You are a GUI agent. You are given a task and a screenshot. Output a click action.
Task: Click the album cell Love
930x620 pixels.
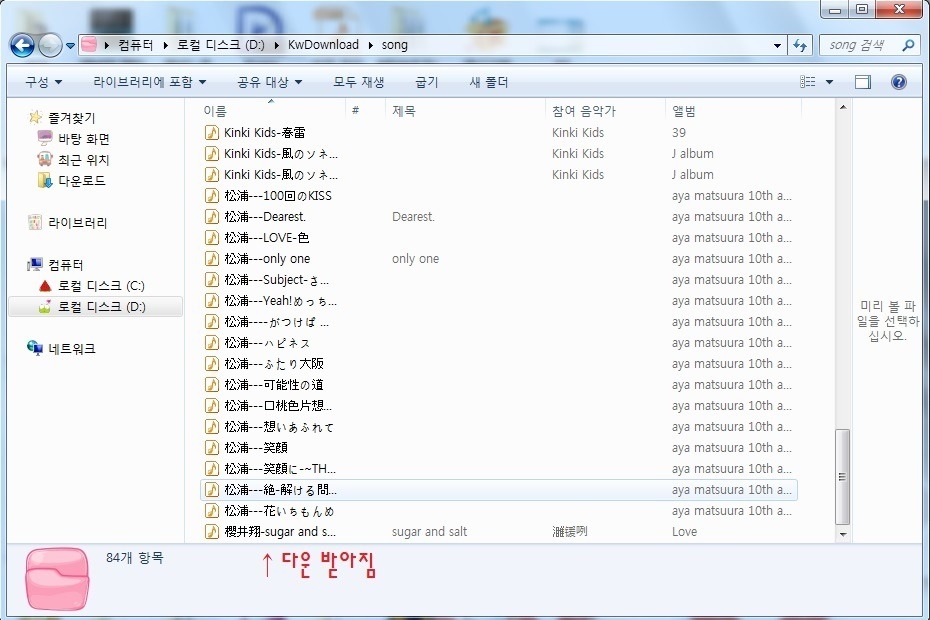click(684, 532)
